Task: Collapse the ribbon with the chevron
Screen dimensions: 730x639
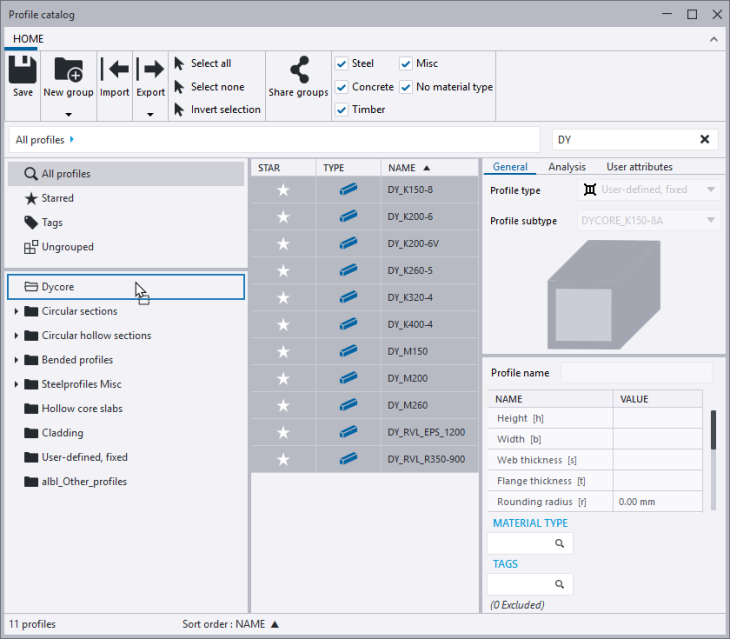Action: 714,39
